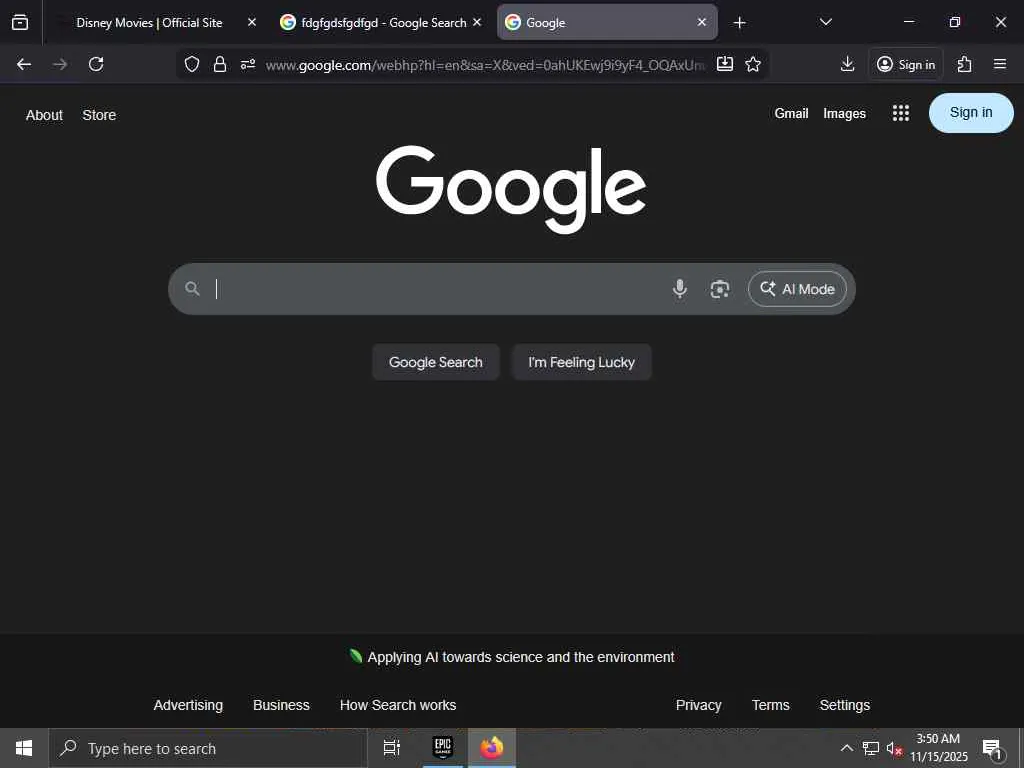The image size is (1024, 768).
Task: Start voice search with microphone
Action: pos(680,289)
